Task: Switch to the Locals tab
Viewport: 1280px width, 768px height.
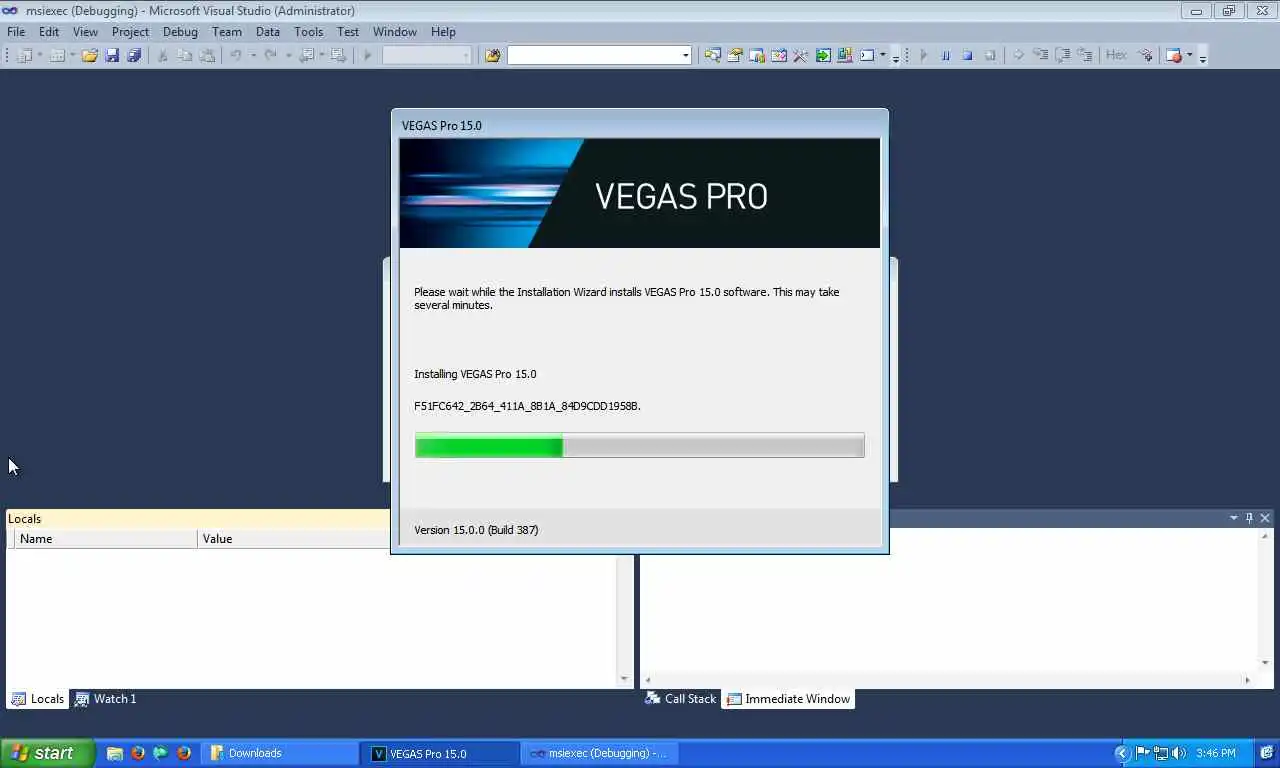Action: tap(38, 699)
